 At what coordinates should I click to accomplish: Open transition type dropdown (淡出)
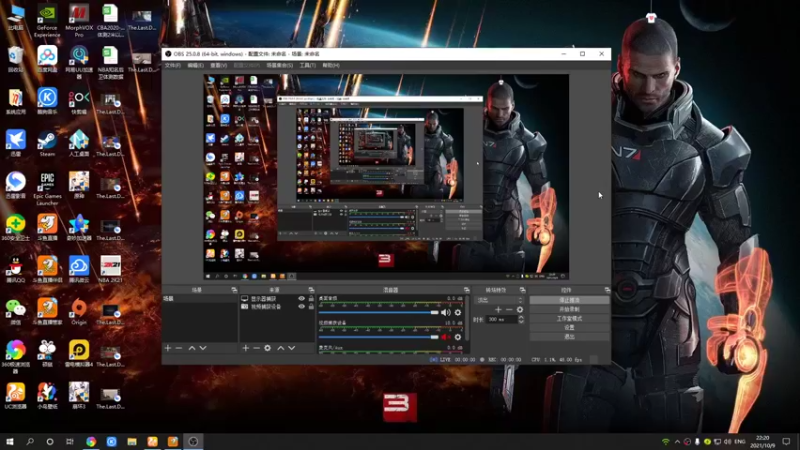point(499,300)
